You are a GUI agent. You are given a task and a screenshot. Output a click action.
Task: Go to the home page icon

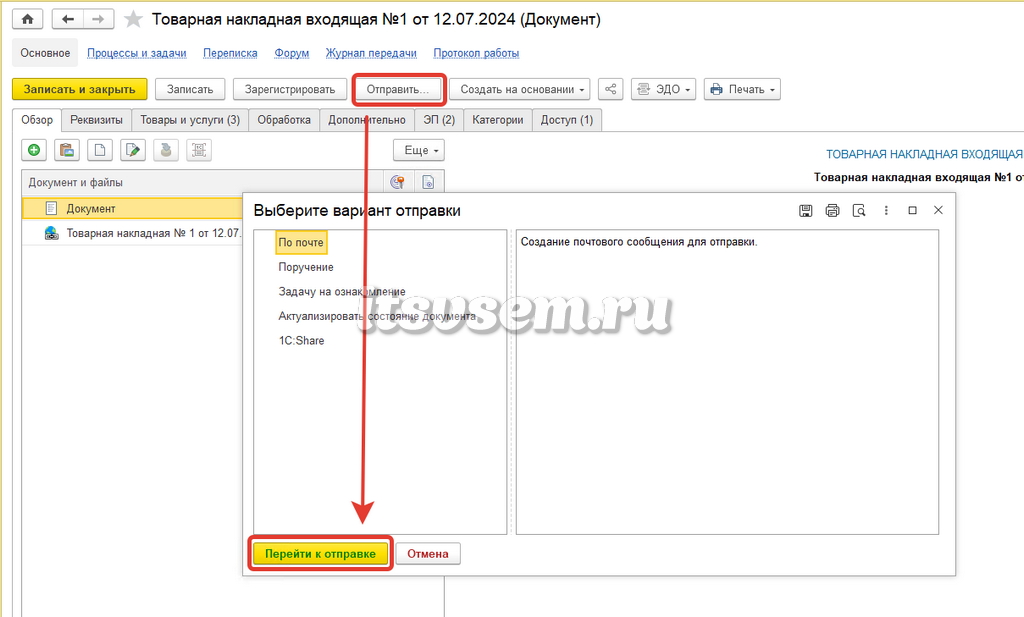(x=27, y=19)
